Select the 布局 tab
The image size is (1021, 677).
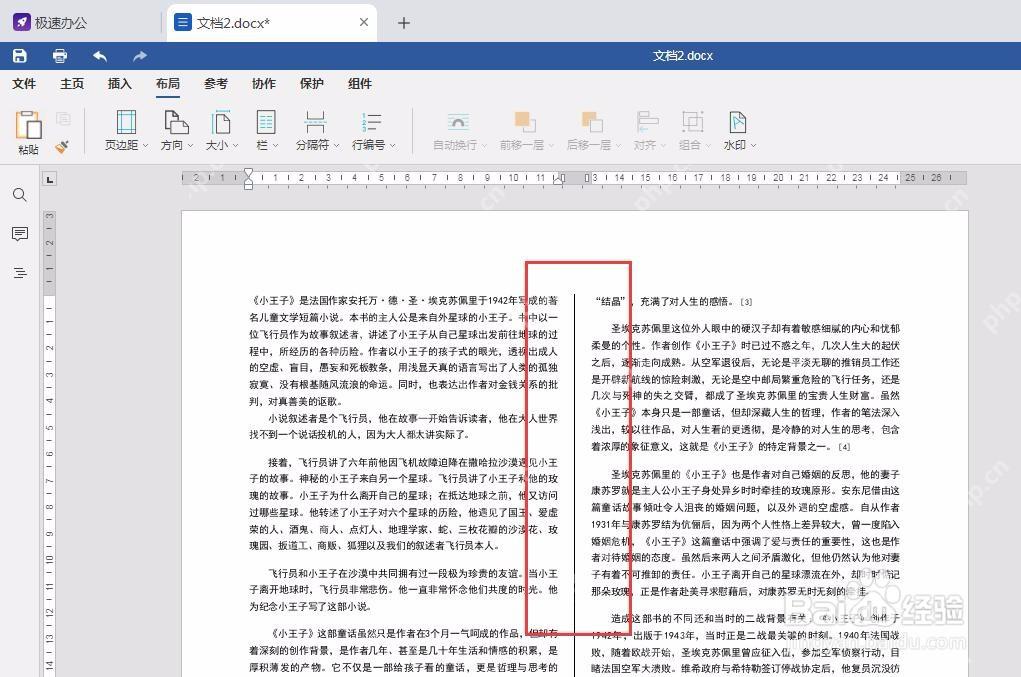click(168, 83)
